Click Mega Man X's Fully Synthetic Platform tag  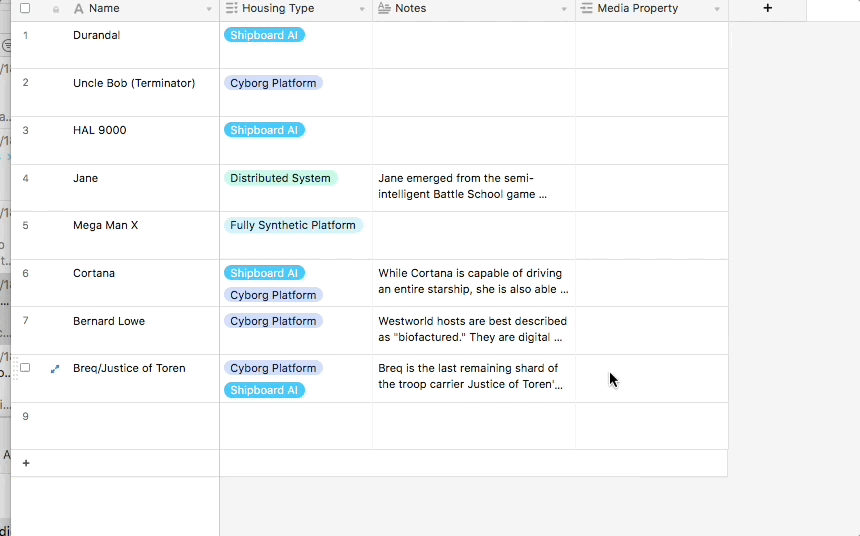click(293, 225)
